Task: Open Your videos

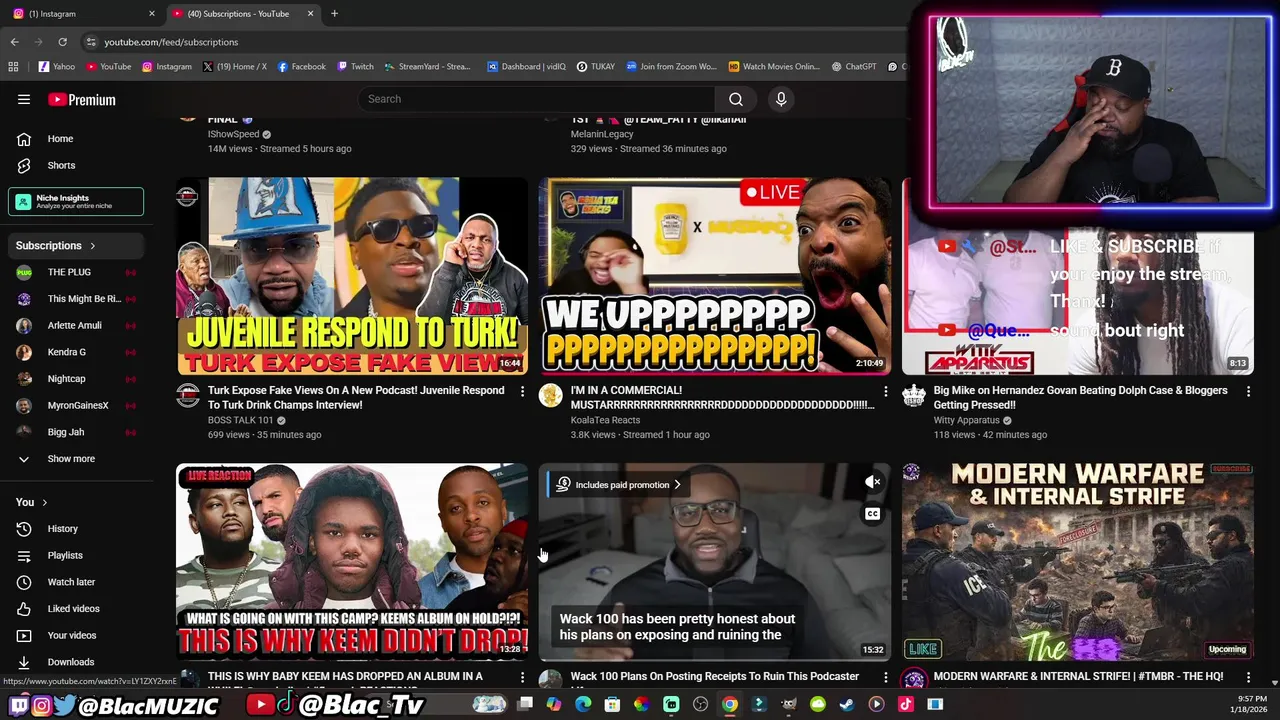Action: pyautogui.click(x=76, y=635)
